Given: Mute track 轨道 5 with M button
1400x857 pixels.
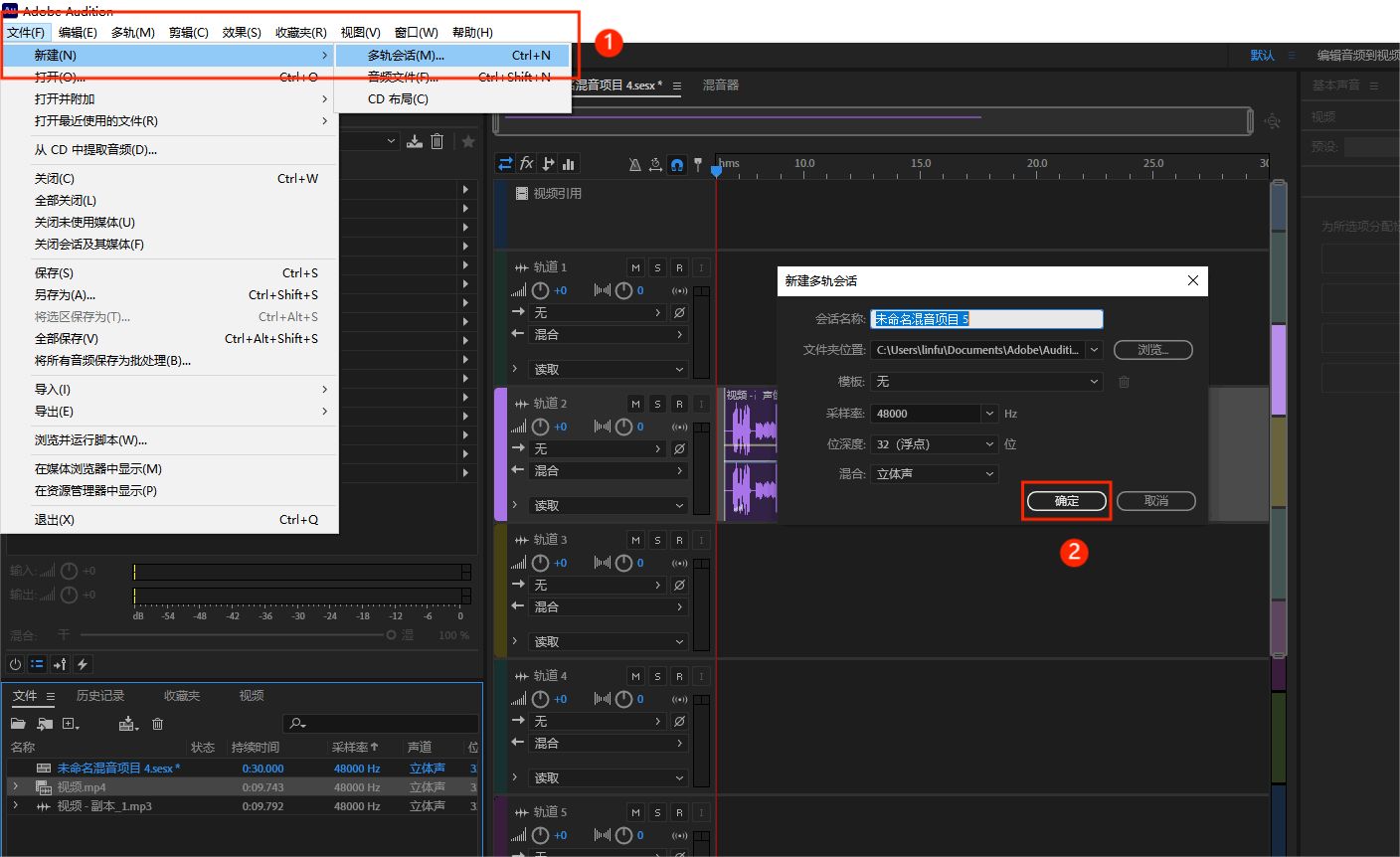Looking at the screenshot, I should [635, 812].
